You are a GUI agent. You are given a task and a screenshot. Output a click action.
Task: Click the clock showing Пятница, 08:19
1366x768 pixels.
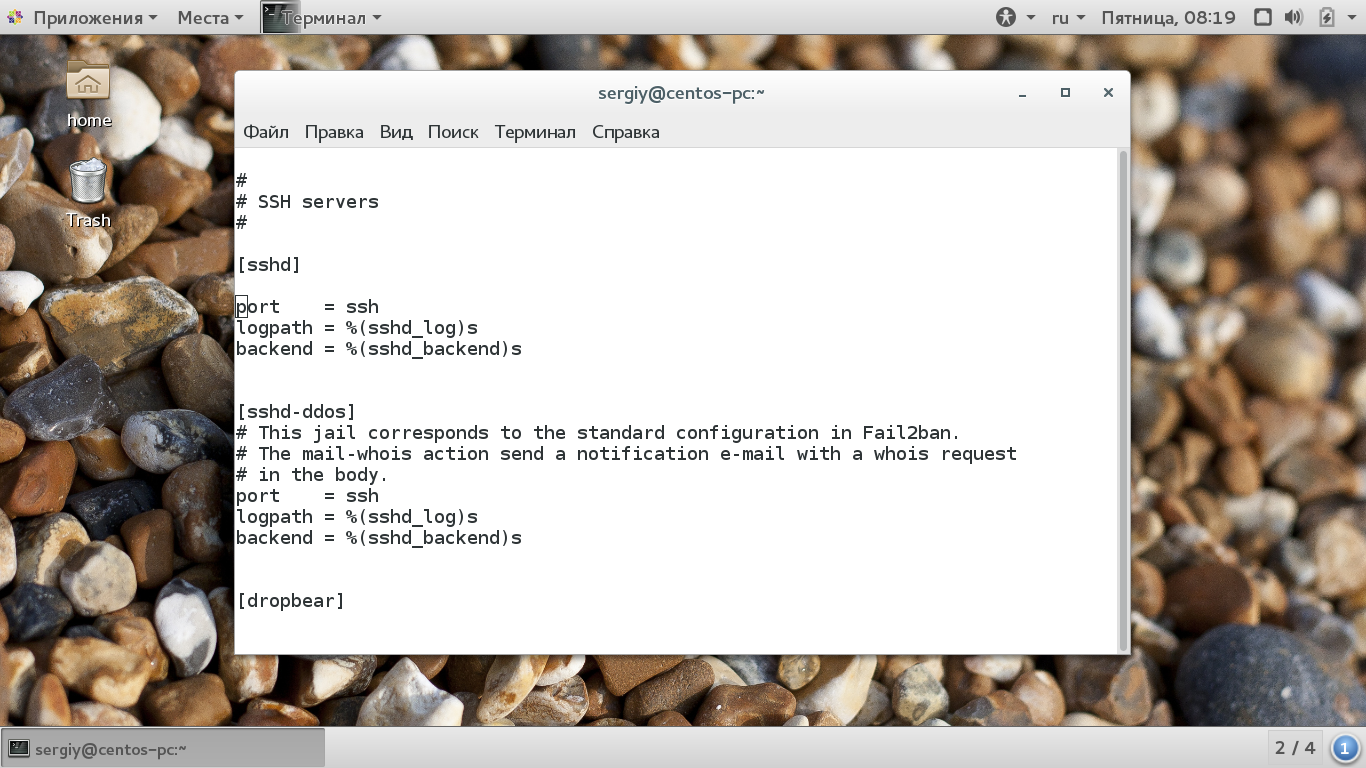tap(1168, 17)
